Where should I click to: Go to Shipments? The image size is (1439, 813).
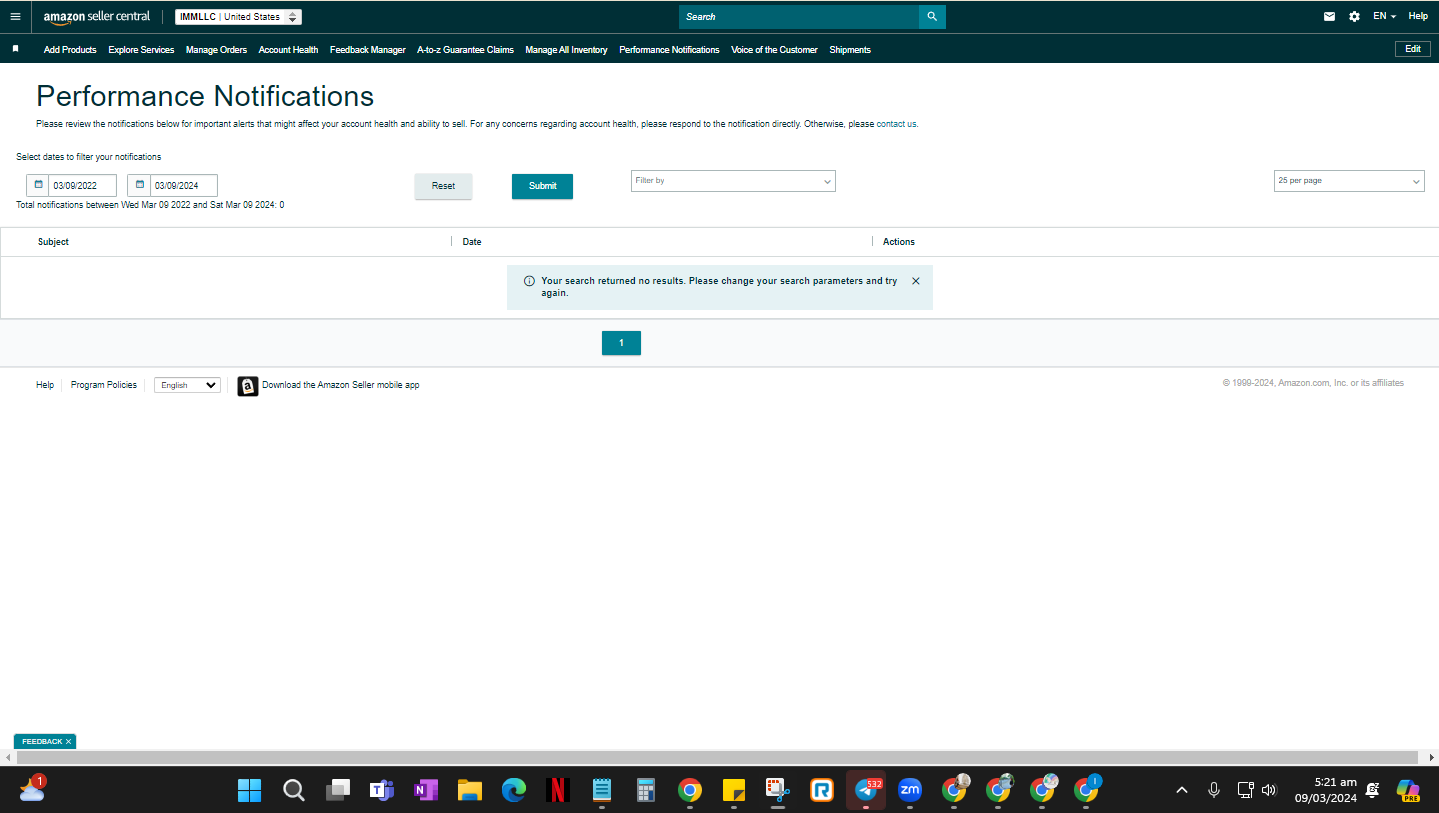pyautogui.click(x=850, y=50)
